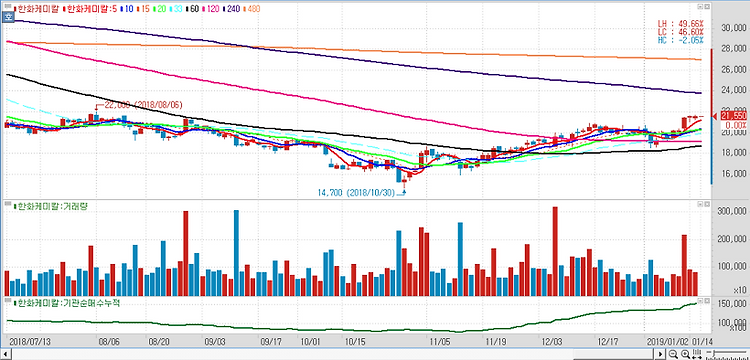Select the first 한화케미칼 price series legend
This screenshot has height=360, width=750.
pyautogui.click(x=37, y=9)
